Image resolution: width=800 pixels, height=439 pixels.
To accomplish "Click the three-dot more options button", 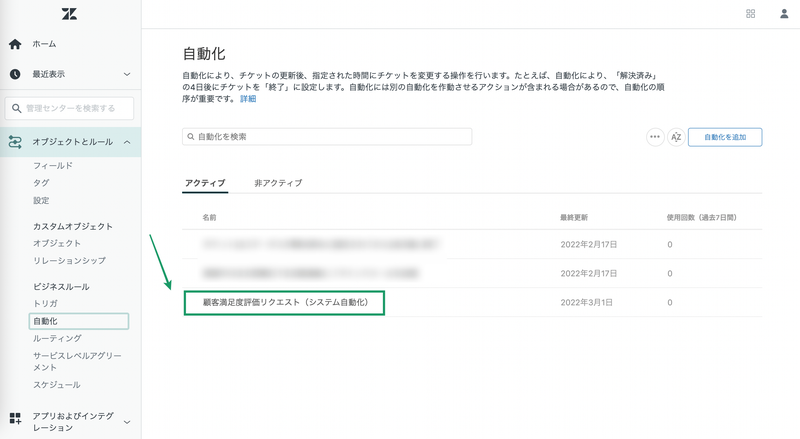I will pyautogui.click(x=655, y=137).
